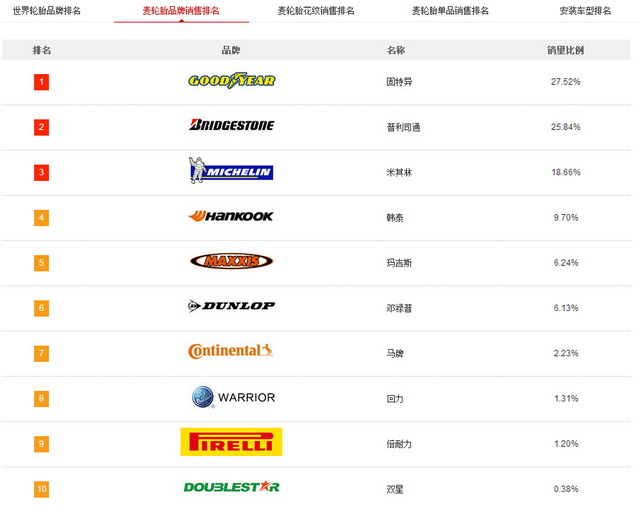
Task: Click the 9.70% sales share value
Action: (x=566, y=218)
